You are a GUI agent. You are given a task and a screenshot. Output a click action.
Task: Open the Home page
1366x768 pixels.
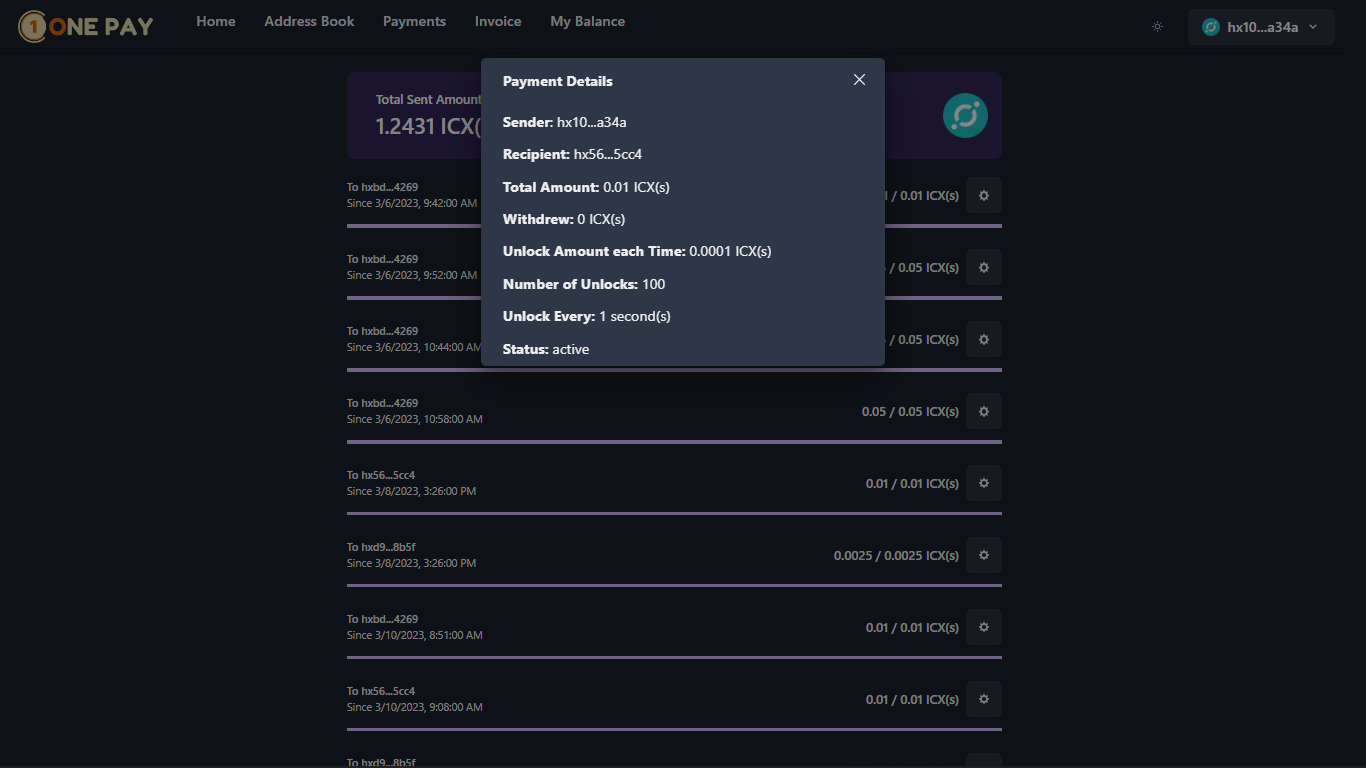click(216, 21)
